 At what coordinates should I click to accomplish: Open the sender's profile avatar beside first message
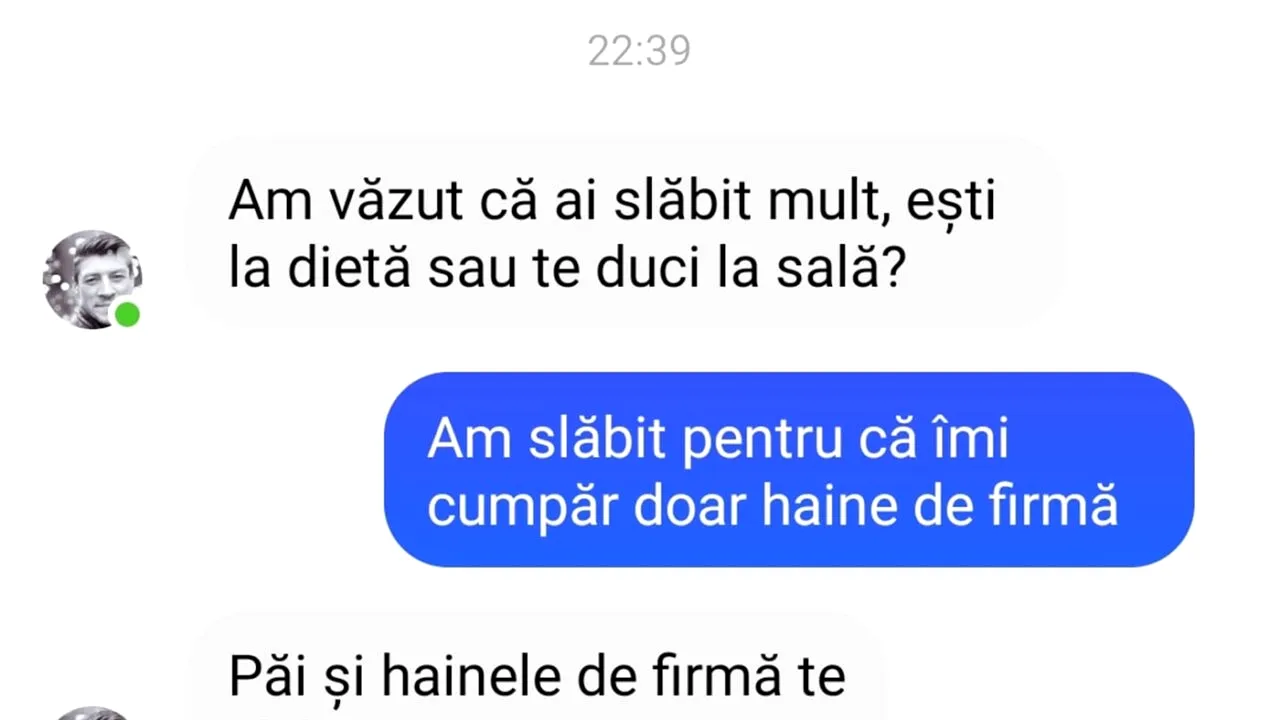pos(91,279)
